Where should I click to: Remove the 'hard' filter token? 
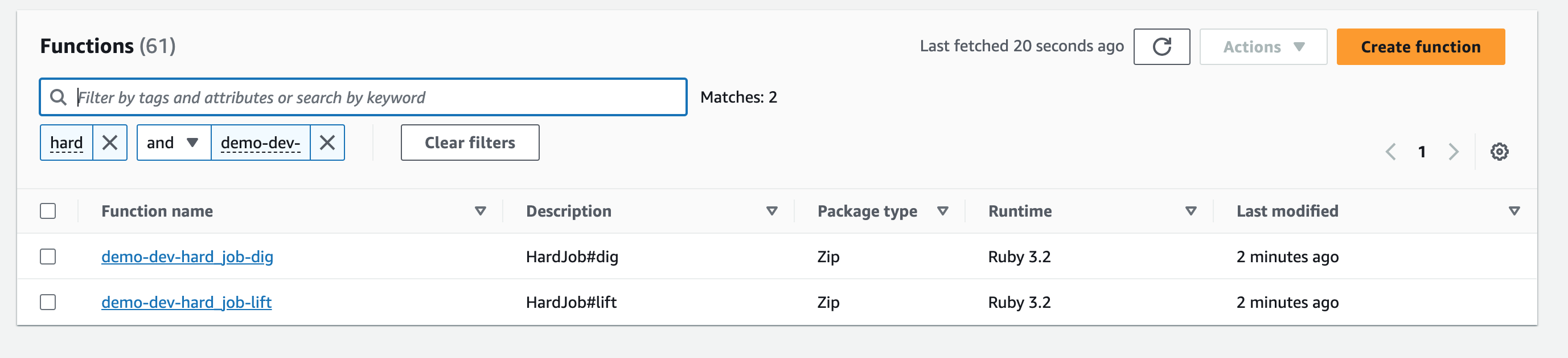click(109, 143)
